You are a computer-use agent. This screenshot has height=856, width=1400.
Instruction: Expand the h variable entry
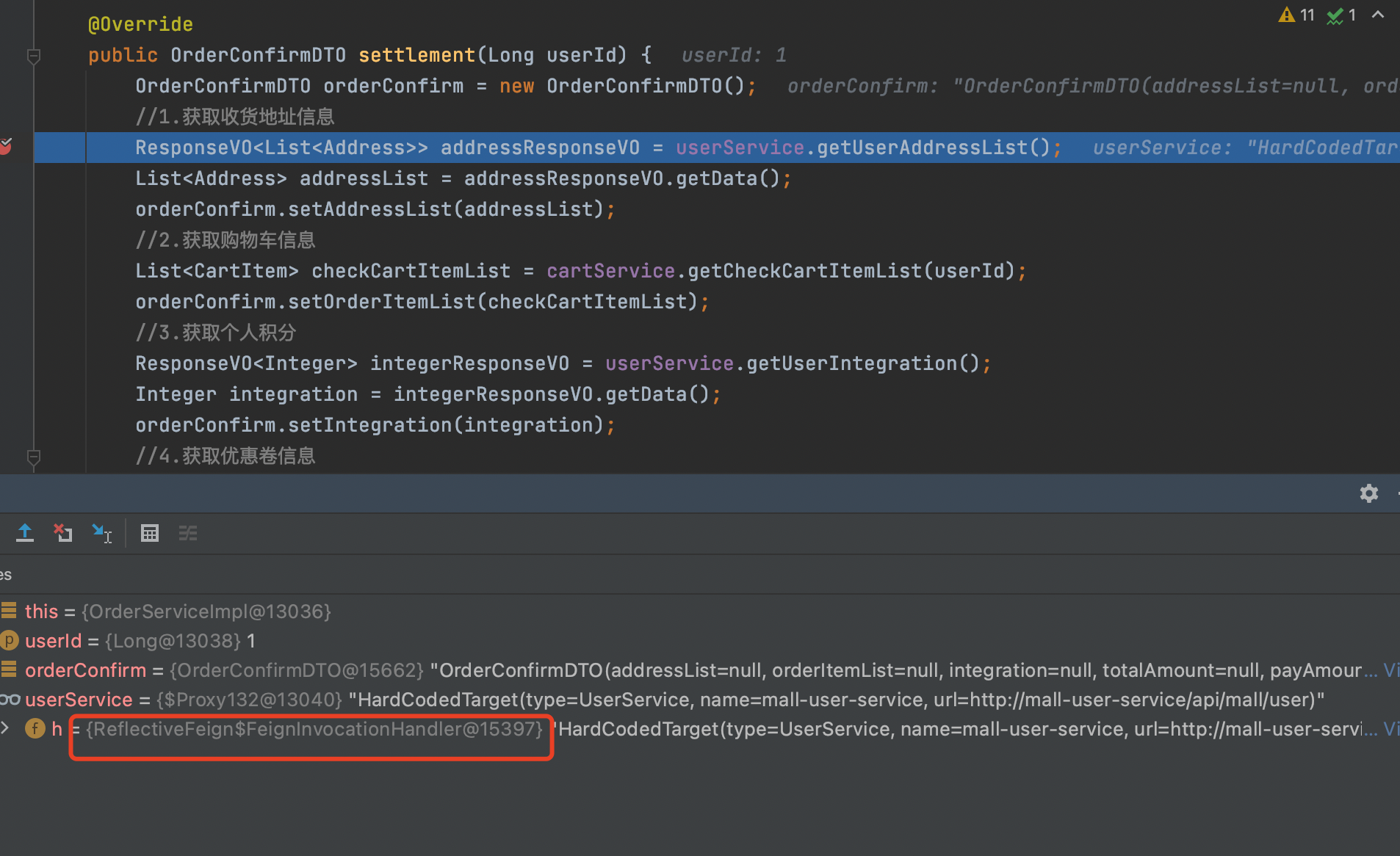(x=6, y=728)
